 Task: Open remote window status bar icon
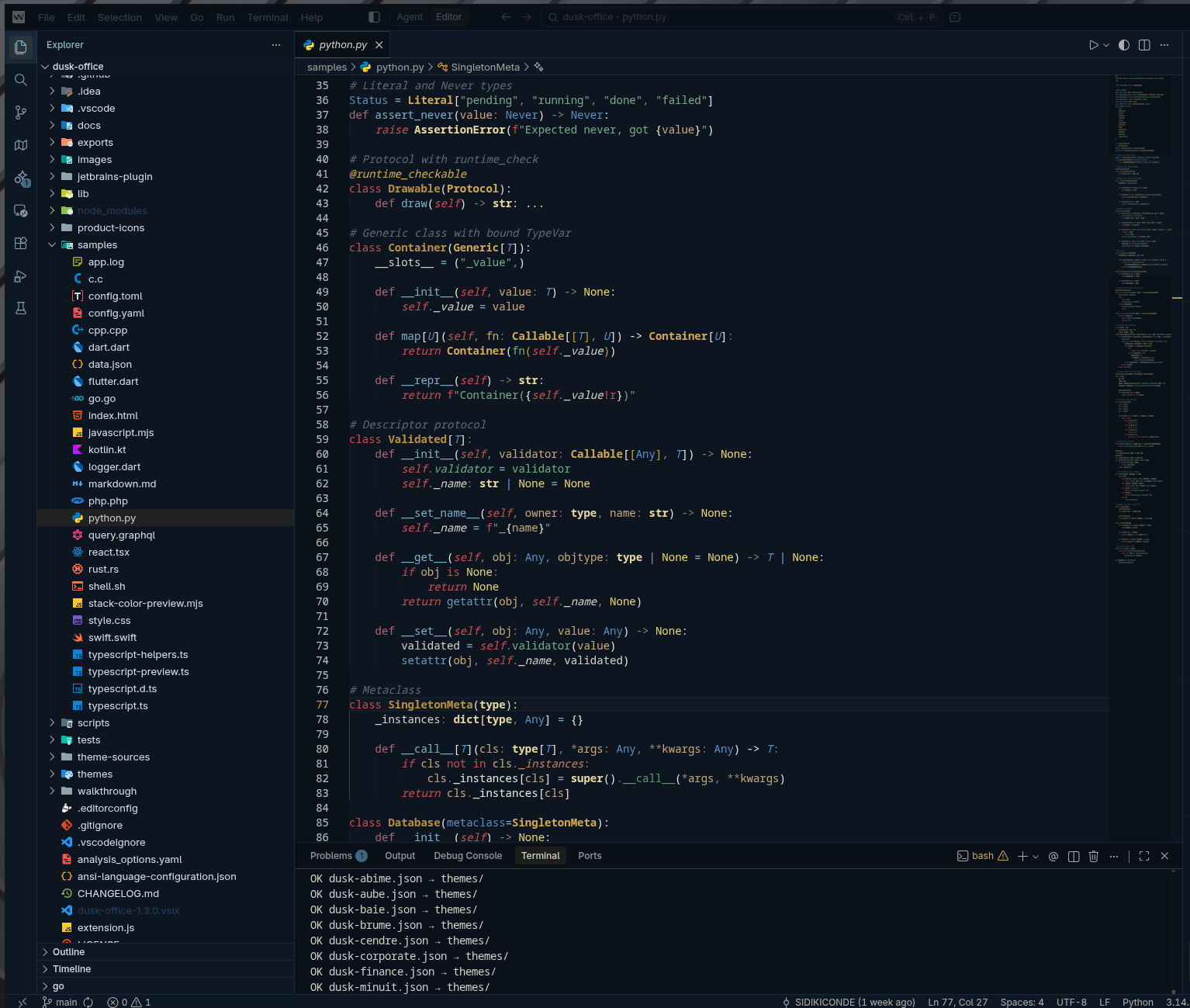(x=22, y=1002)
